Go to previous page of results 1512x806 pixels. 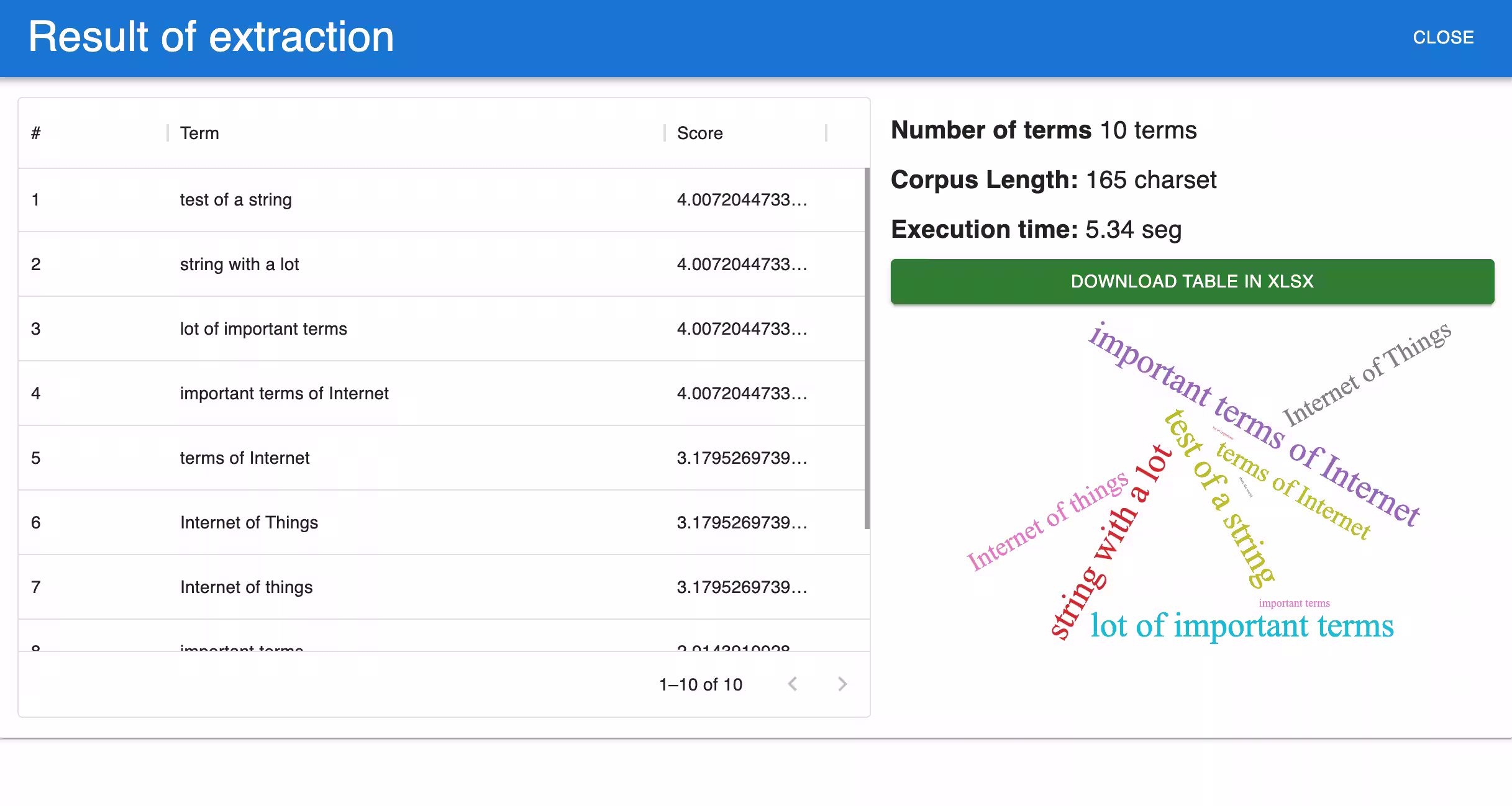pos(792,684)
